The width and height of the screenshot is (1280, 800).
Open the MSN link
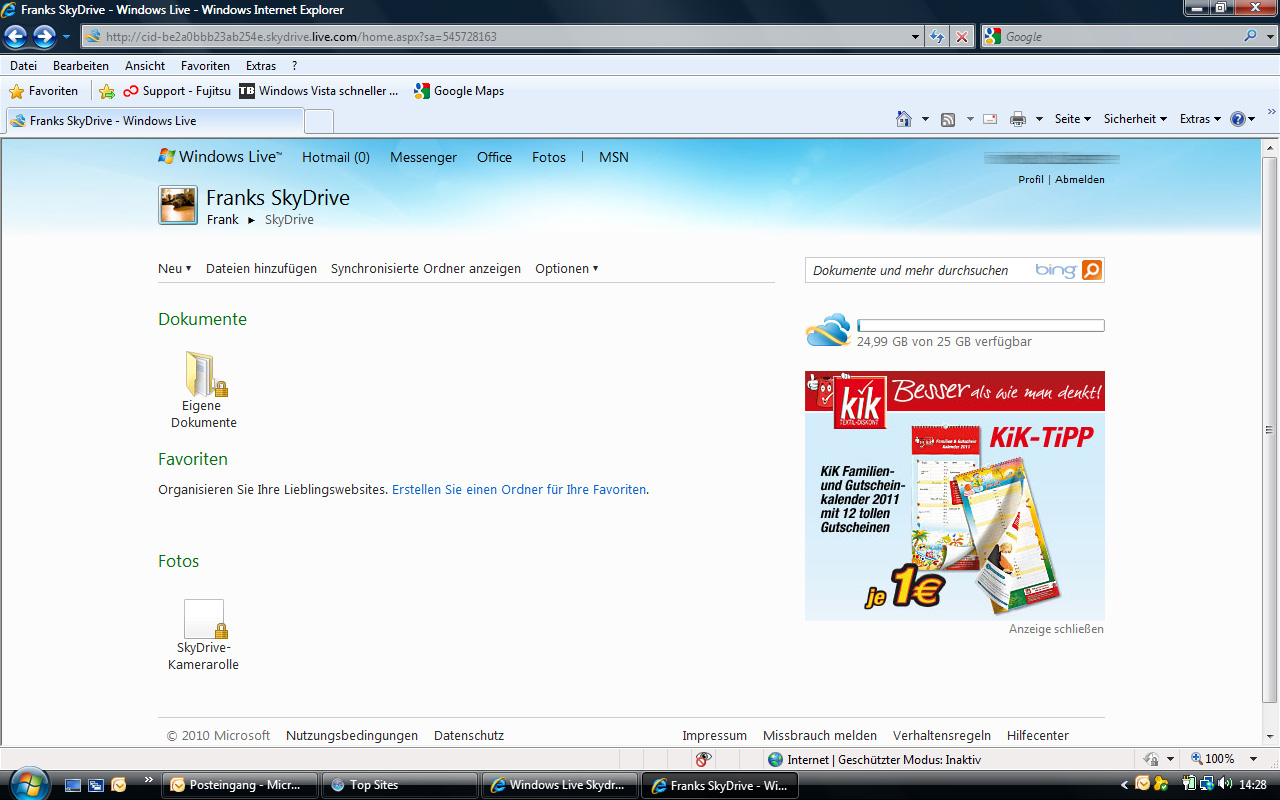[x=614, y=157]
